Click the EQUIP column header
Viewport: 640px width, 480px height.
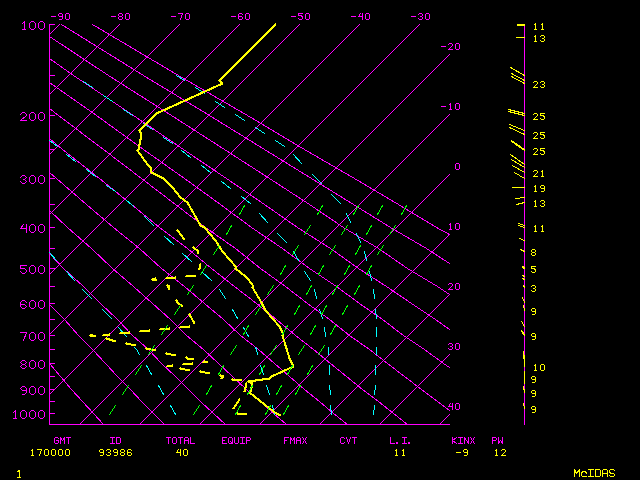pyautogui.click(x=237, y=440)
